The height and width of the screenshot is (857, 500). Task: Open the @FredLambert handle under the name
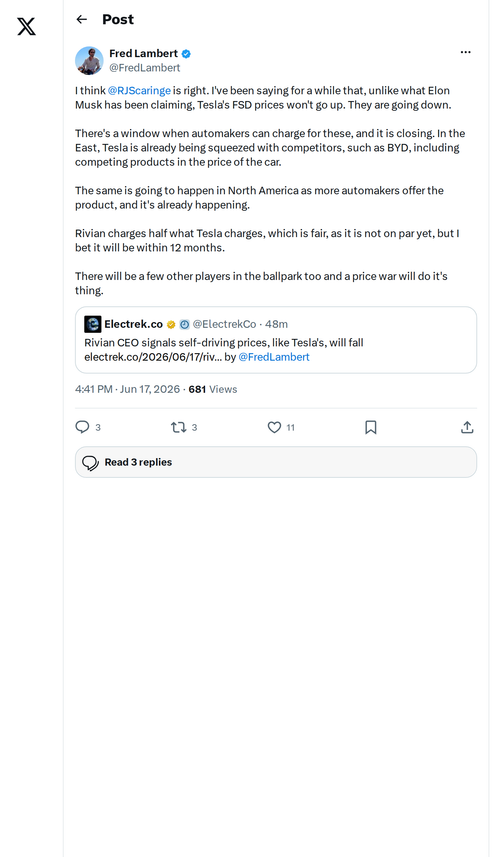coord(145,68)
